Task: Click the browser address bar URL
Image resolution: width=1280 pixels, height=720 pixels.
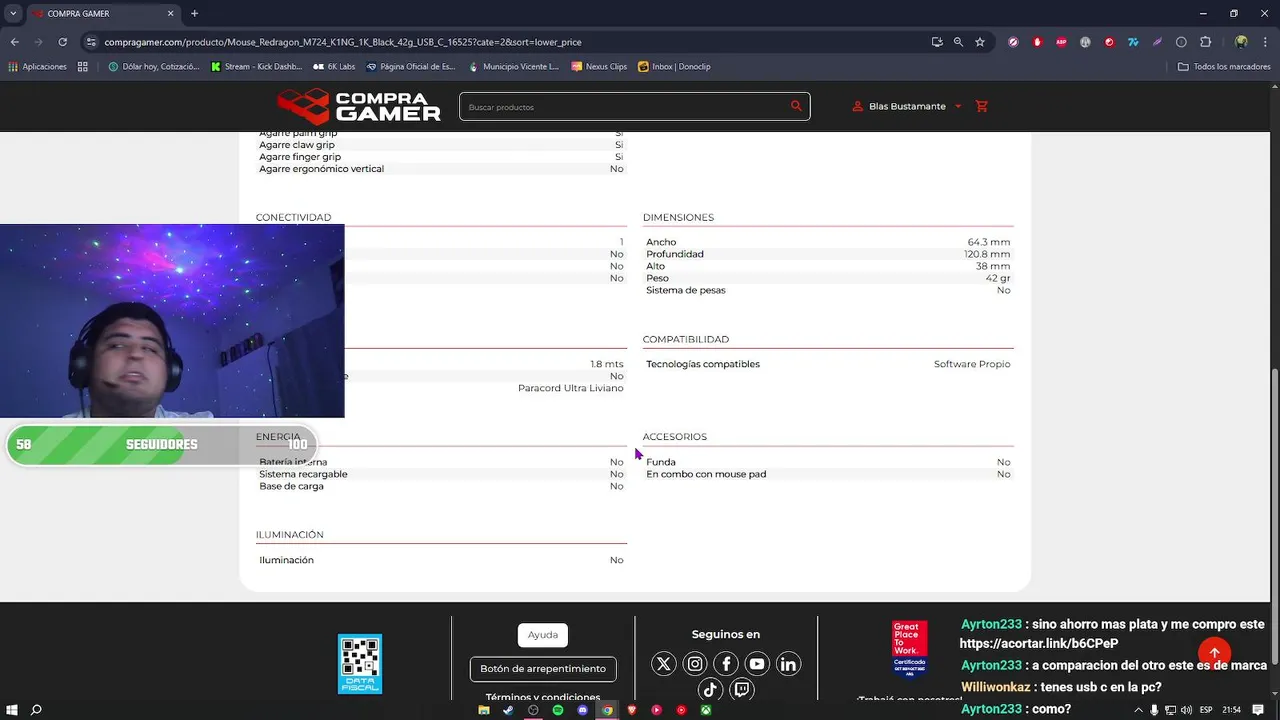Action: pyautogui.click(x=343, y=42)
